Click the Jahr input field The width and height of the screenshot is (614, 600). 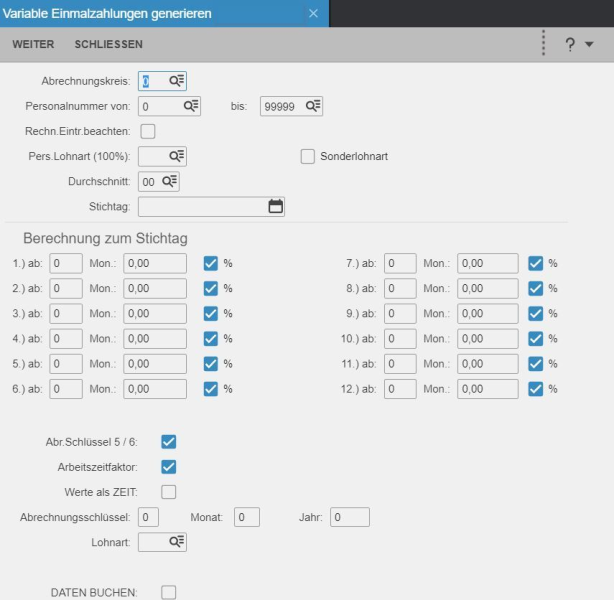click(350, 517)
